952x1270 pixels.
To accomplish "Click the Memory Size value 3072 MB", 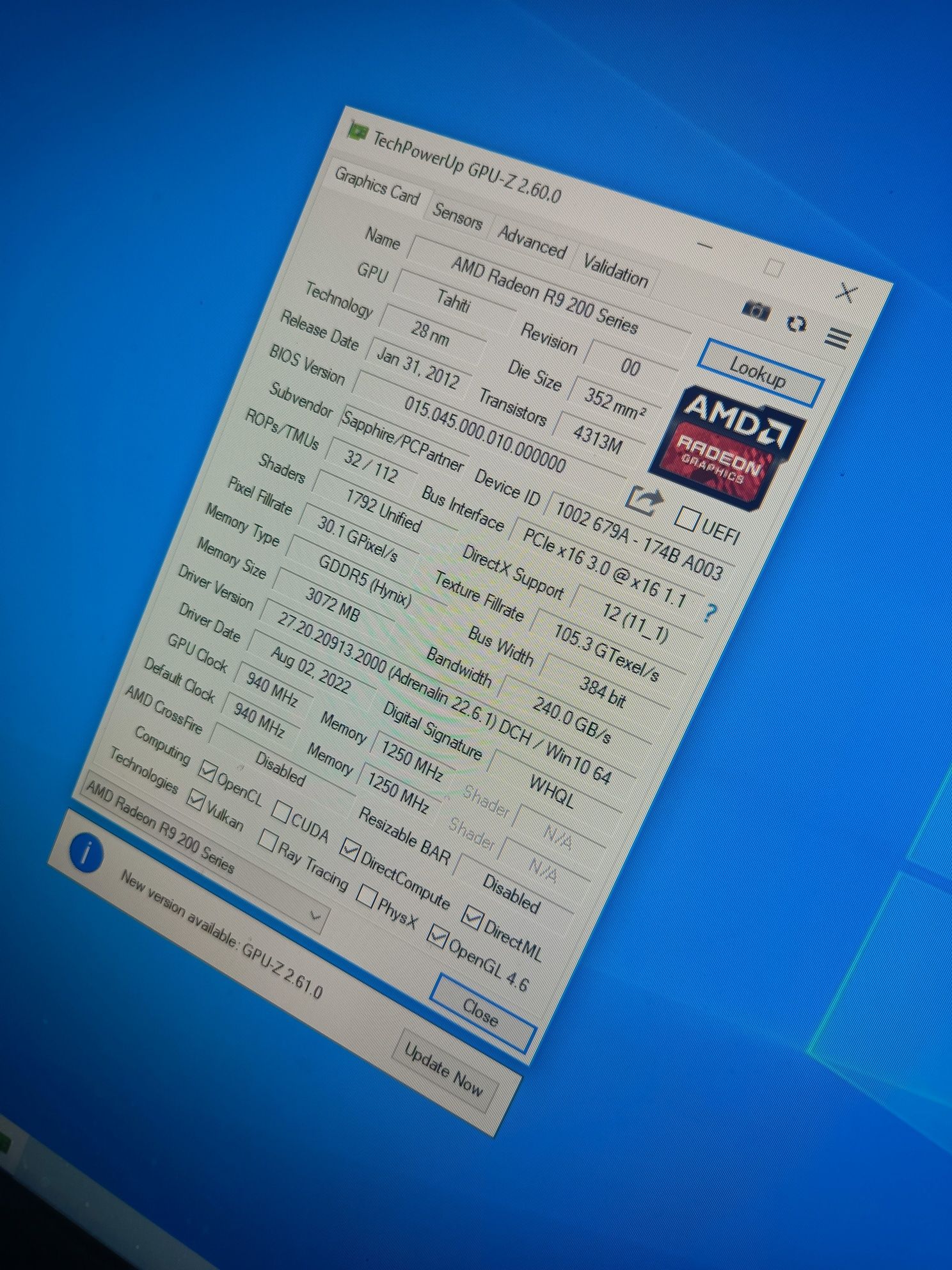I will point(332,604).
